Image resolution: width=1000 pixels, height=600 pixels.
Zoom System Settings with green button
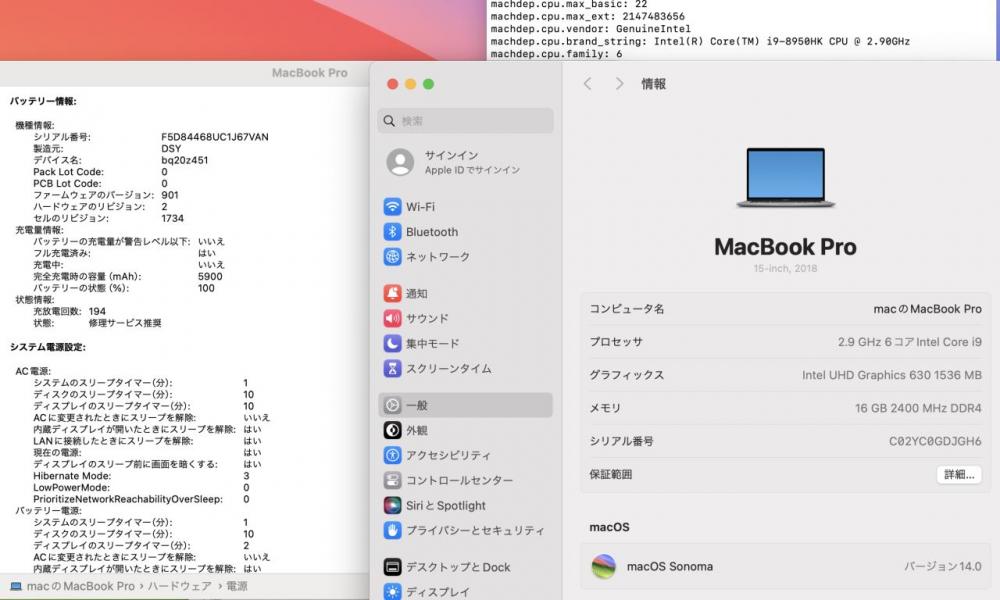pyautogui.click(x=429, y=84)
